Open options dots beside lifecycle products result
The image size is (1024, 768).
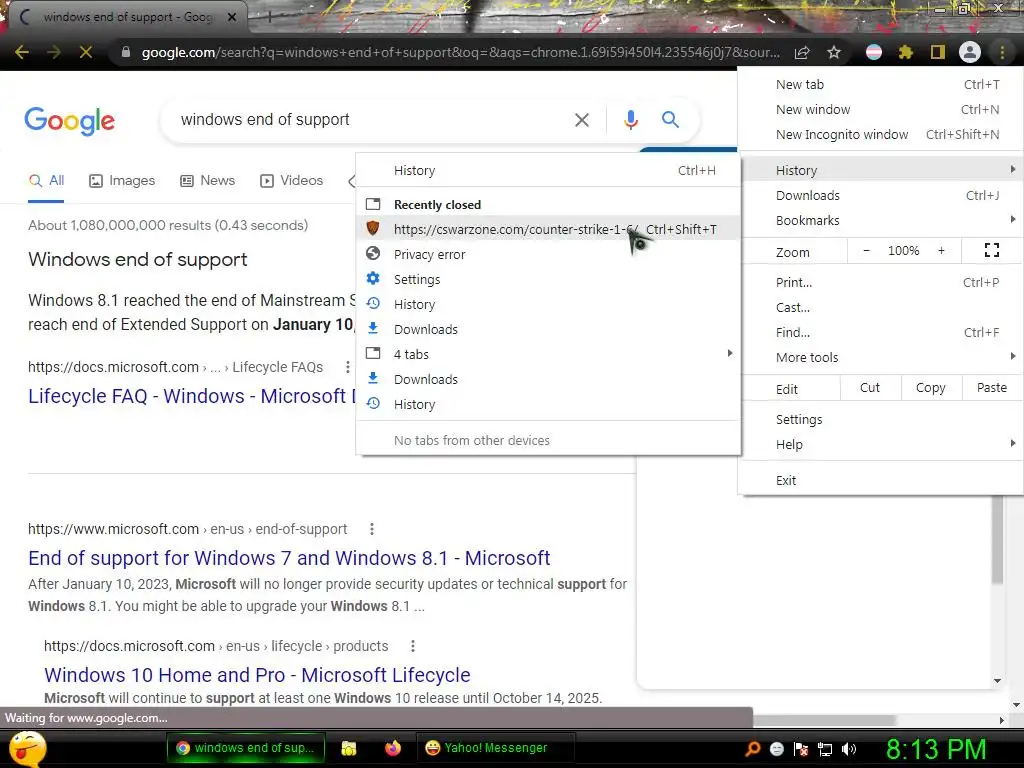412,646
